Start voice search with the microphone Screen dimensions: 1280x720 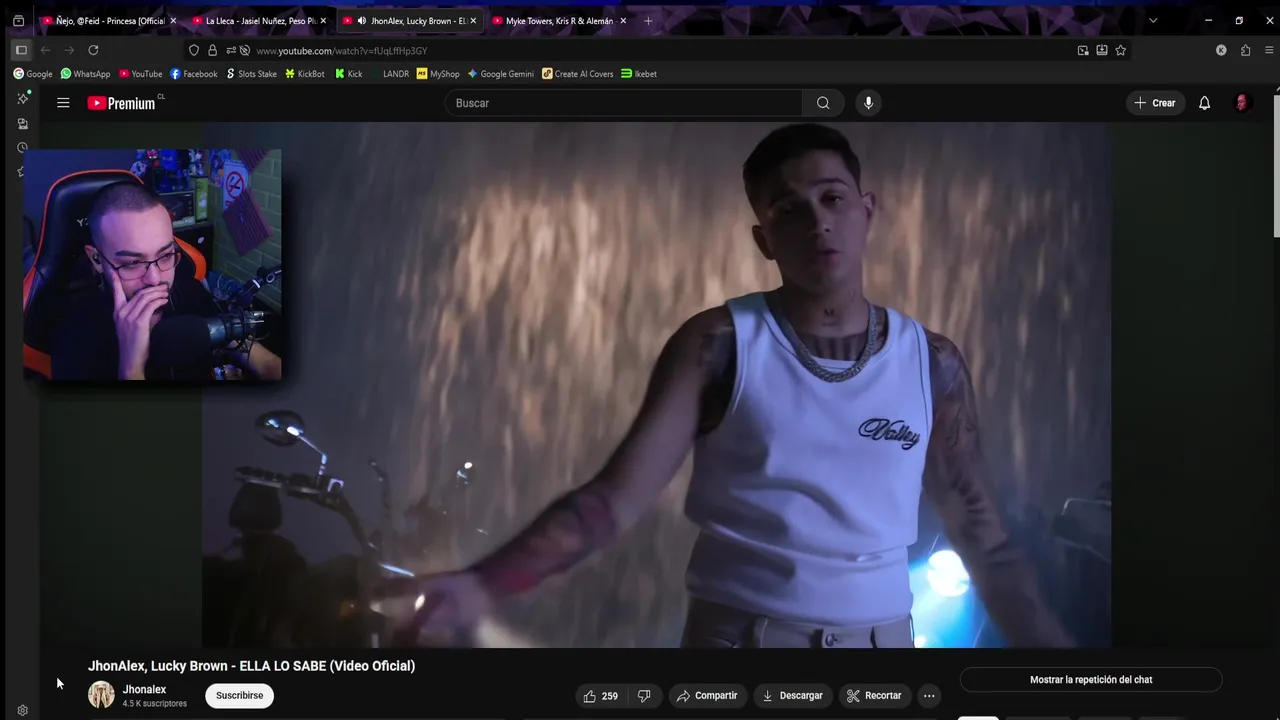(868, 103)
